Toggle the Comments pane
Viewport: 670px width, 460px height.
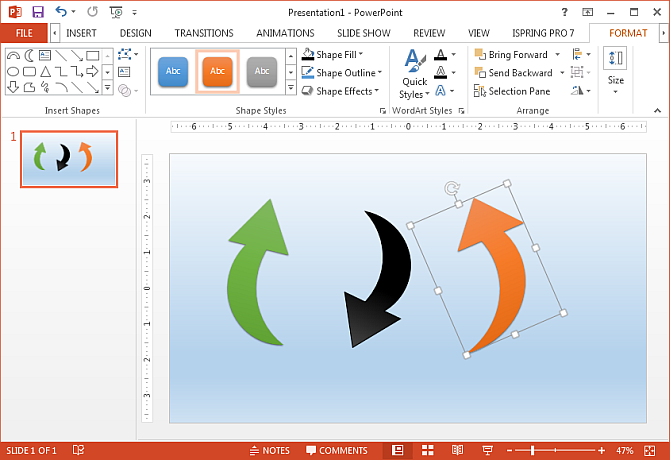pyautogui.click(x=337, y=451)
